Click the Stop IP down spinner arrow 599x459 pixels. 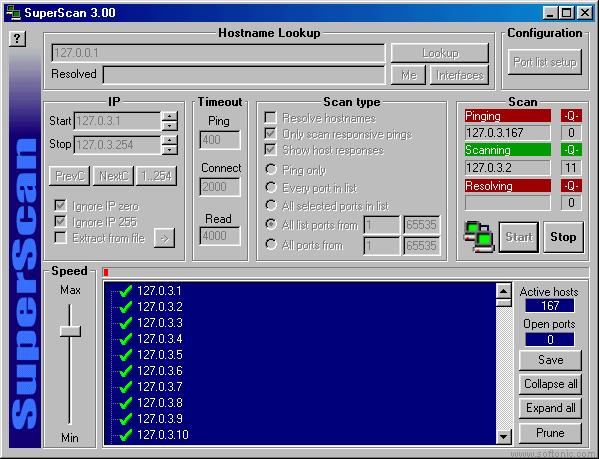point(169,149)
